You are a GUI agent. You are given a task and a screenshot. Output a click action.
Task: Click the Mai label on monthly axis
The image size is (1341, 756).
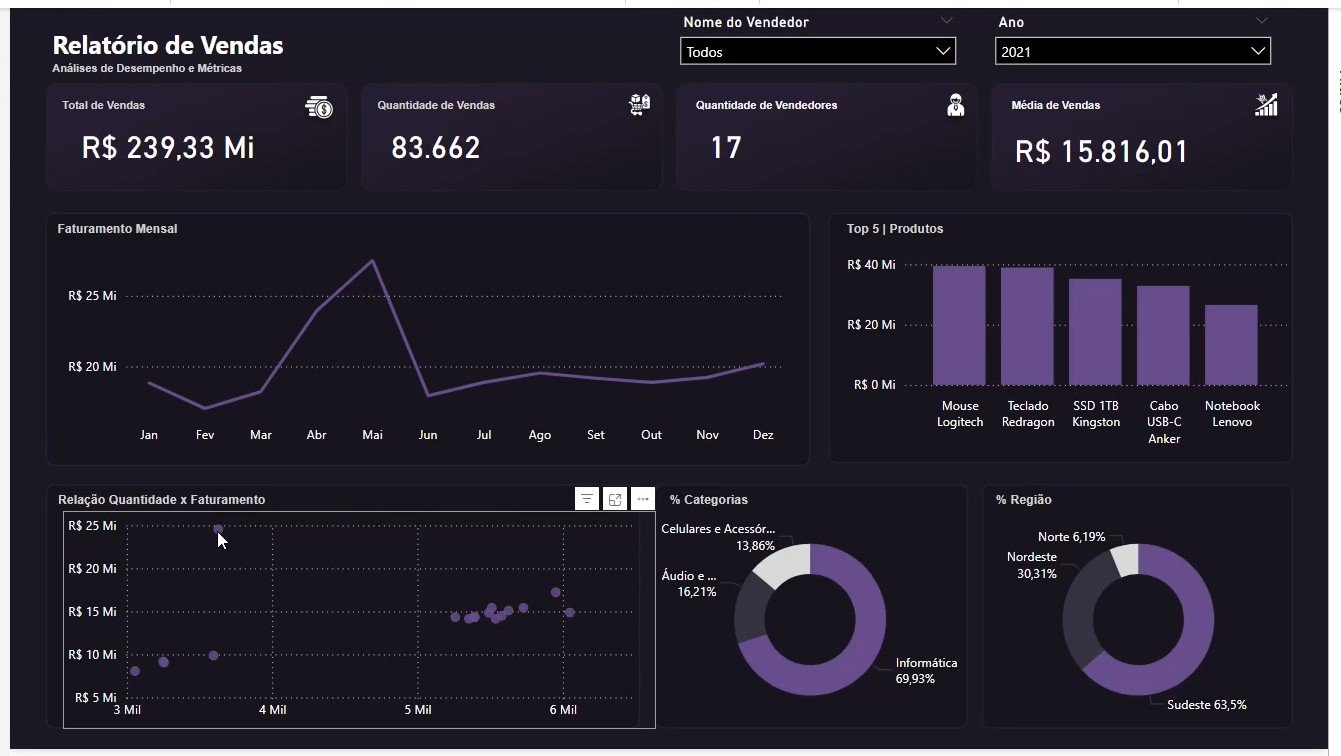pos(372,435)
